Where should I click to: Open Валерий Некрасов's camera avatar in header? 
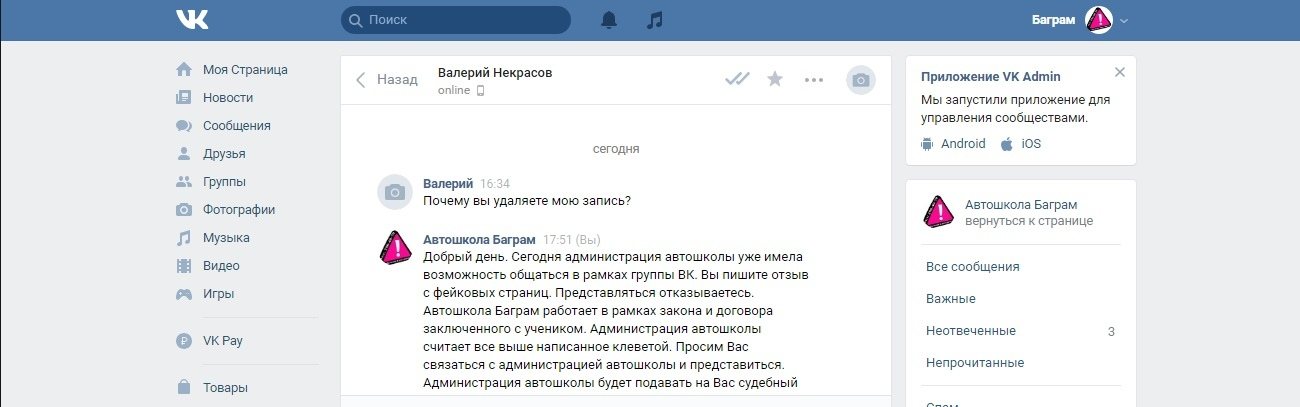(x=860, y=80)
